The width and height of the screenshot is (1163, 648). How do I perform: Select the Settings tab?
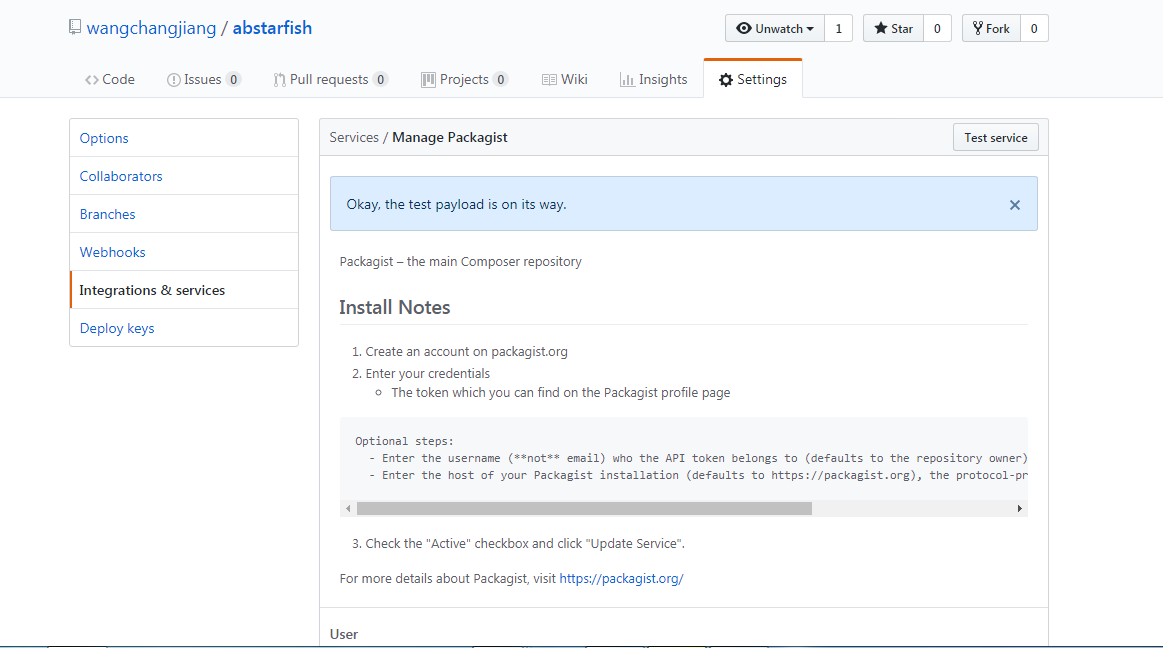(753, 79)
